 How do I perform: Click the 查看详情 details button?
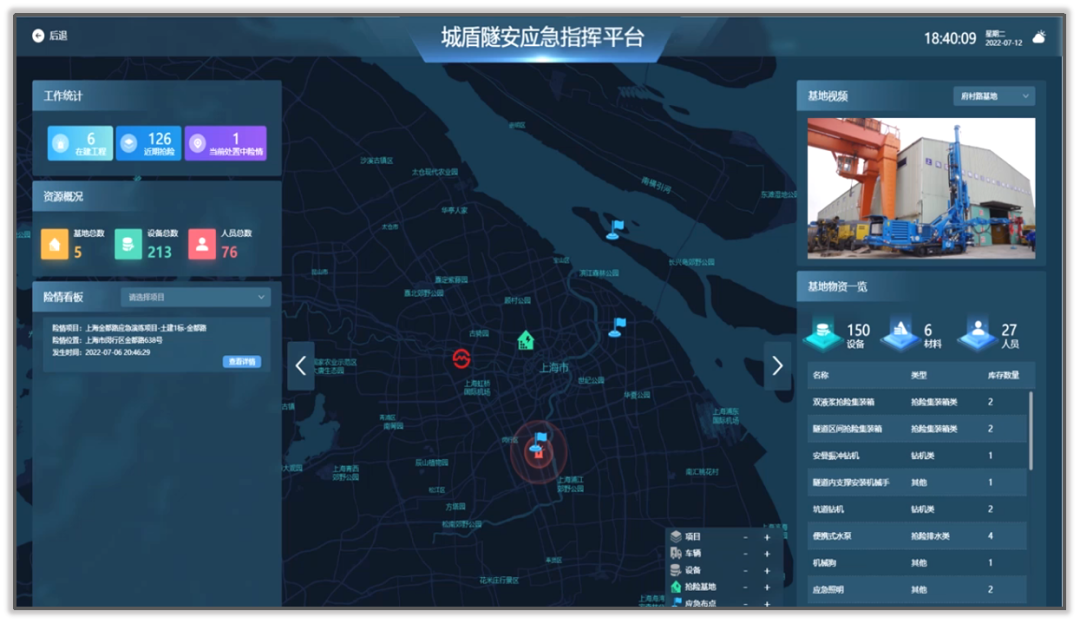click(x=242, y=362)
